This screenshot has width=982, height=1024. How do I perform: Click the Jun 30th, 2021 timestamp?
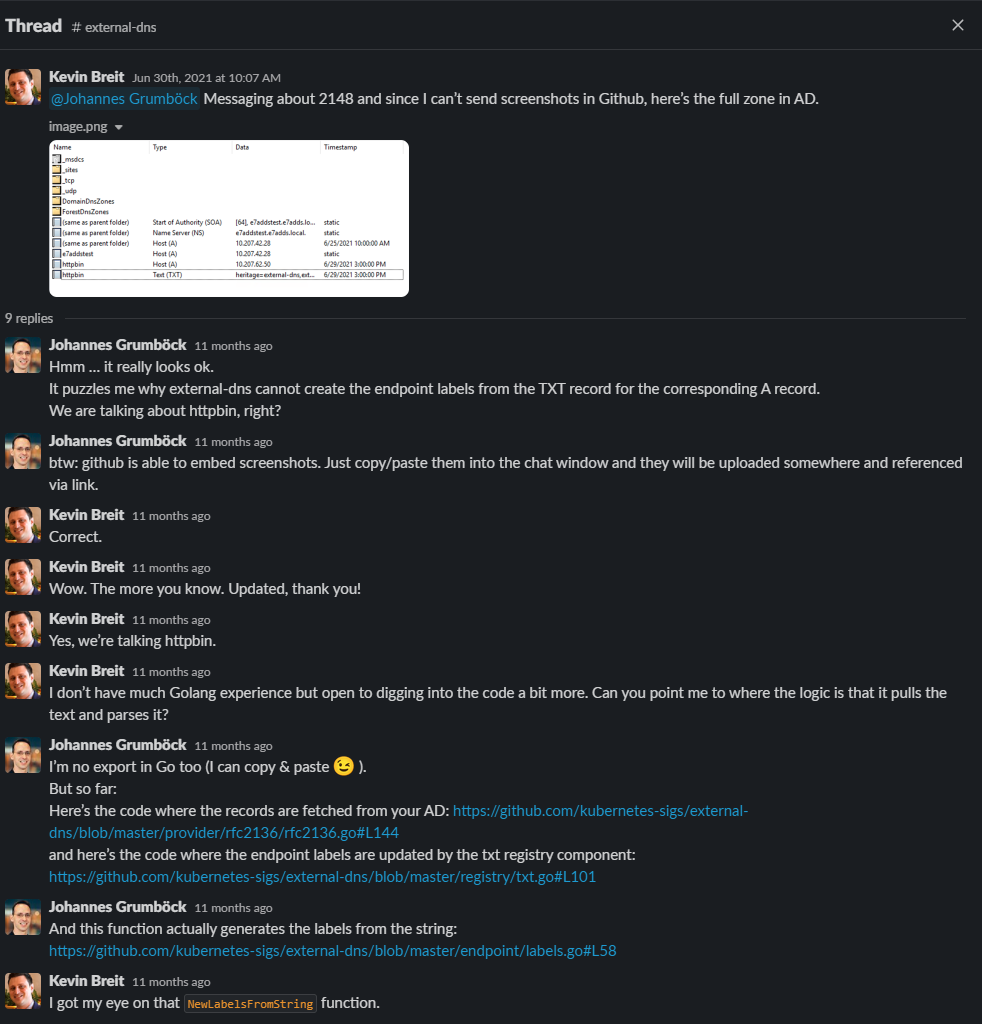pos(206,78)
